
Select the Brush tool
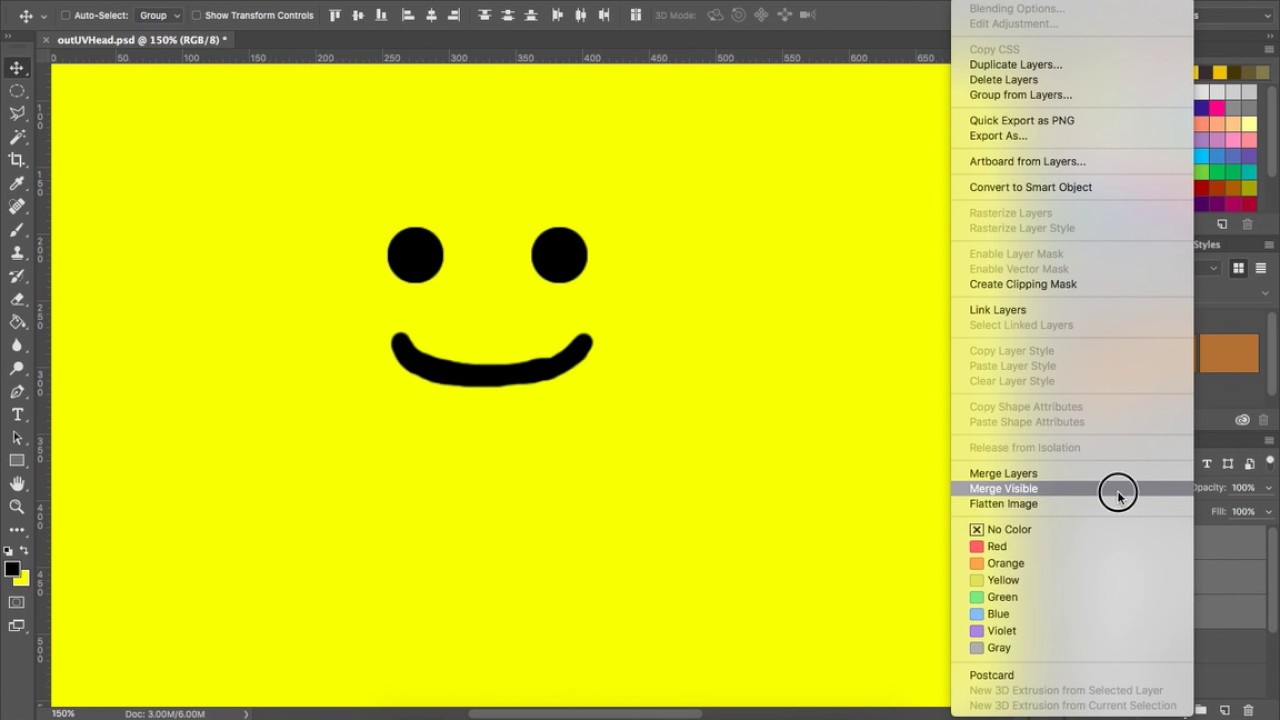17,230
